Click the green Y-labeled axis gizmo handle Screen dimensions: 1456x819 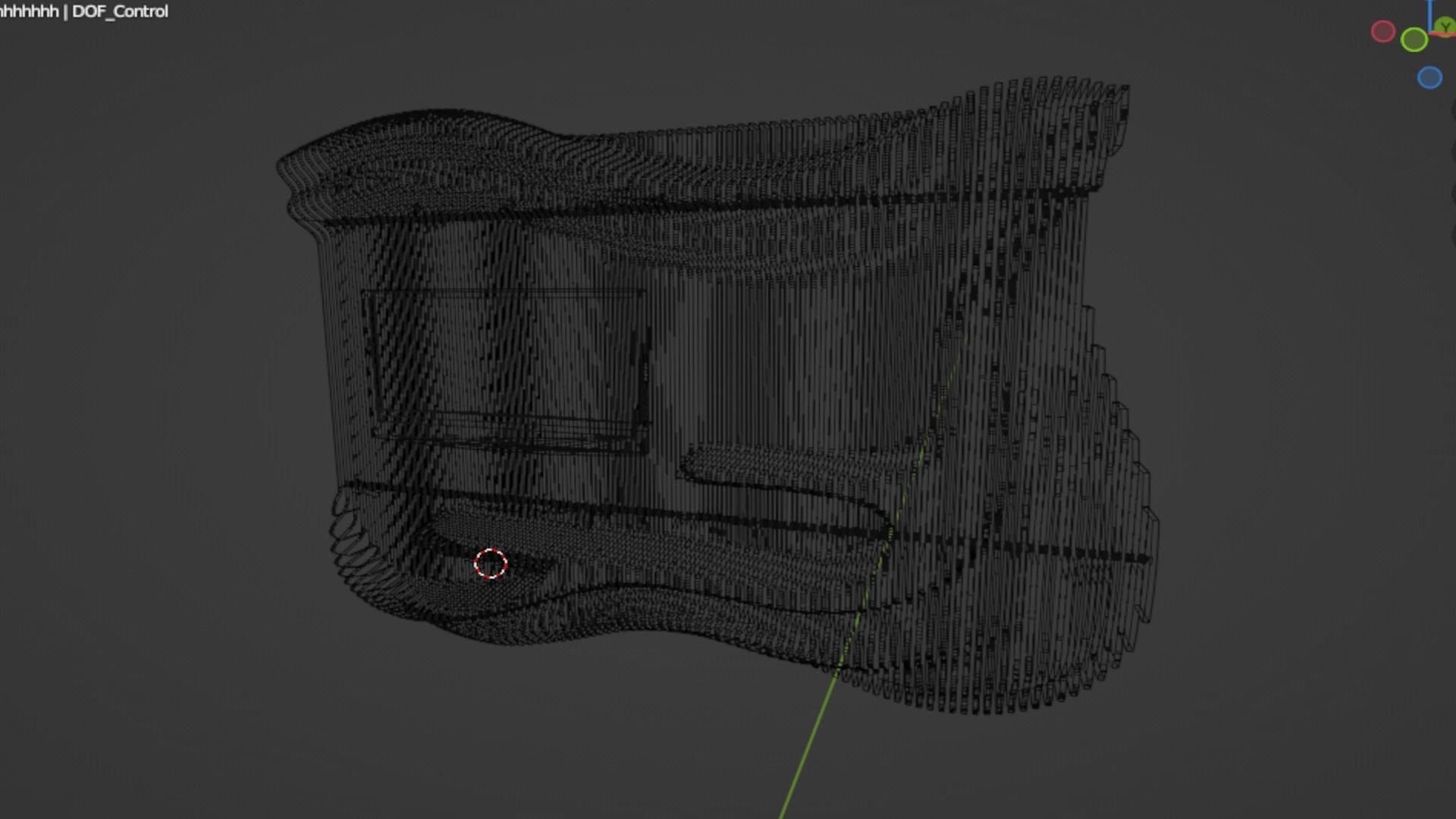(1445, 27)
